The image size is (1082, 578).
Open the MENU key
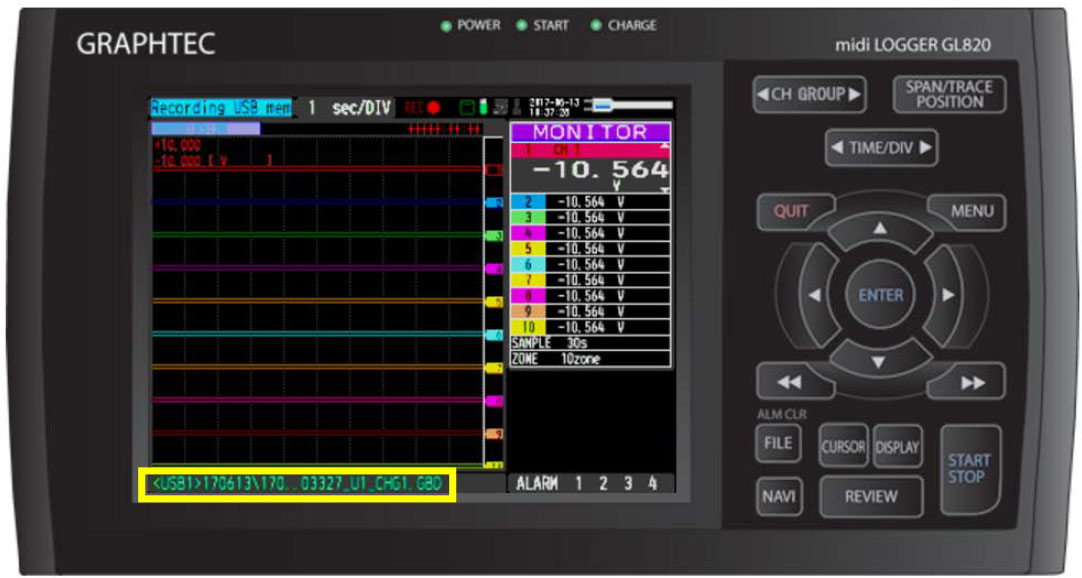tap(972, 211)
